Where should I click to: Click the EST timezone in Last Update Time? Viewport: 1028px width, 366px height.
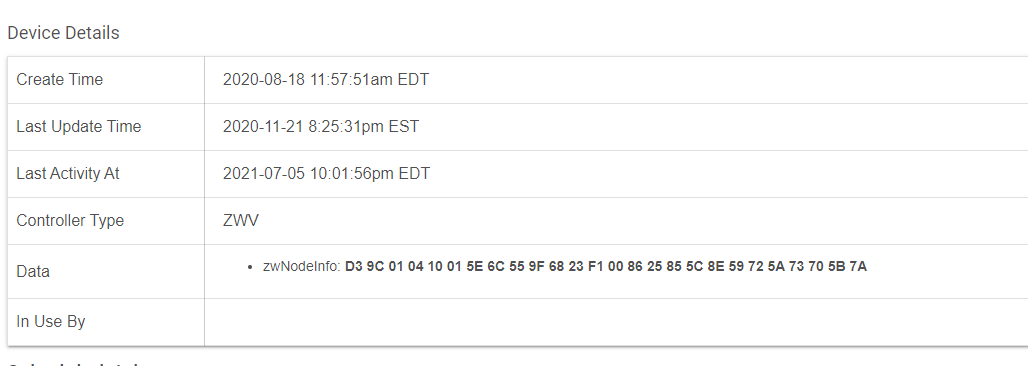[404, 127]
